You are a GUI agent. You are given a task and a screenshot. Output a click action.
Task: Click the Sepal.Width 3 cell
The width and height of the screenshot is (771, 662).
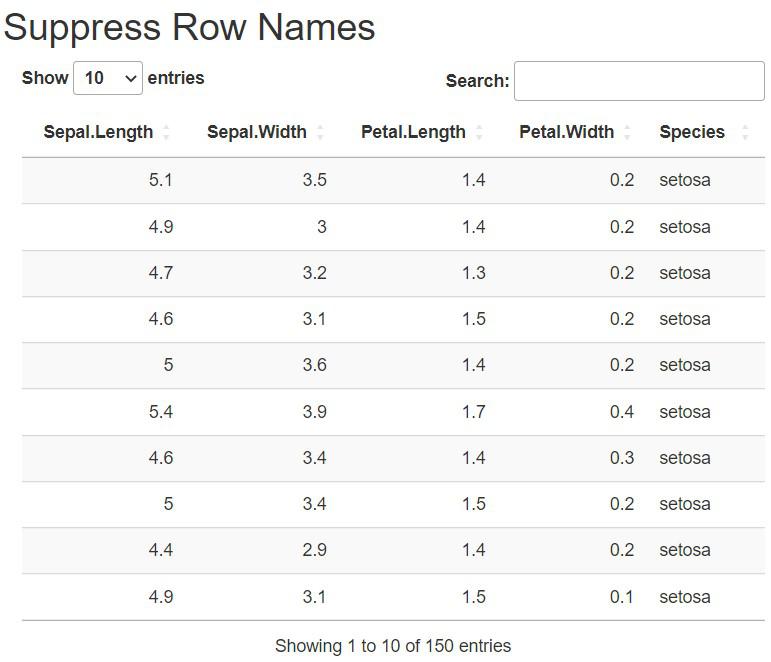click(x=322, y=227)
